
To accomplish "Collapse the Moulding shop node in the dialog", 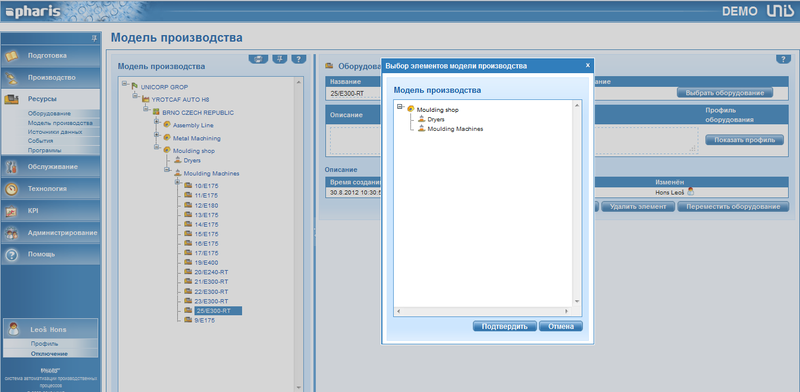I will (x=400, y=107).
